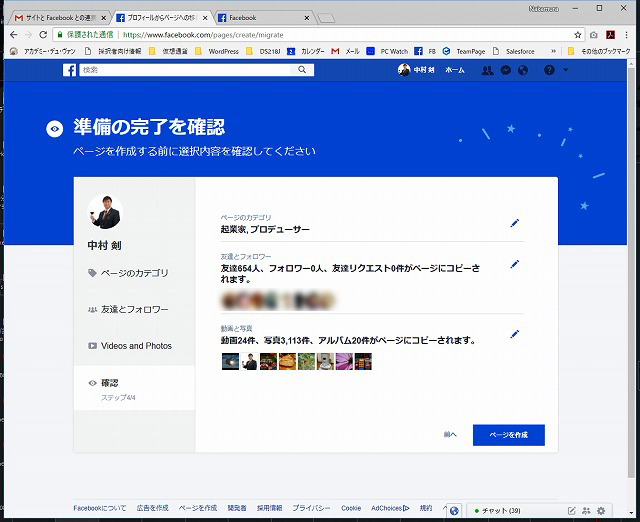Click the Facebook logo in header
640x522 pixels.
pyautogui.click(x=70, y=70)
